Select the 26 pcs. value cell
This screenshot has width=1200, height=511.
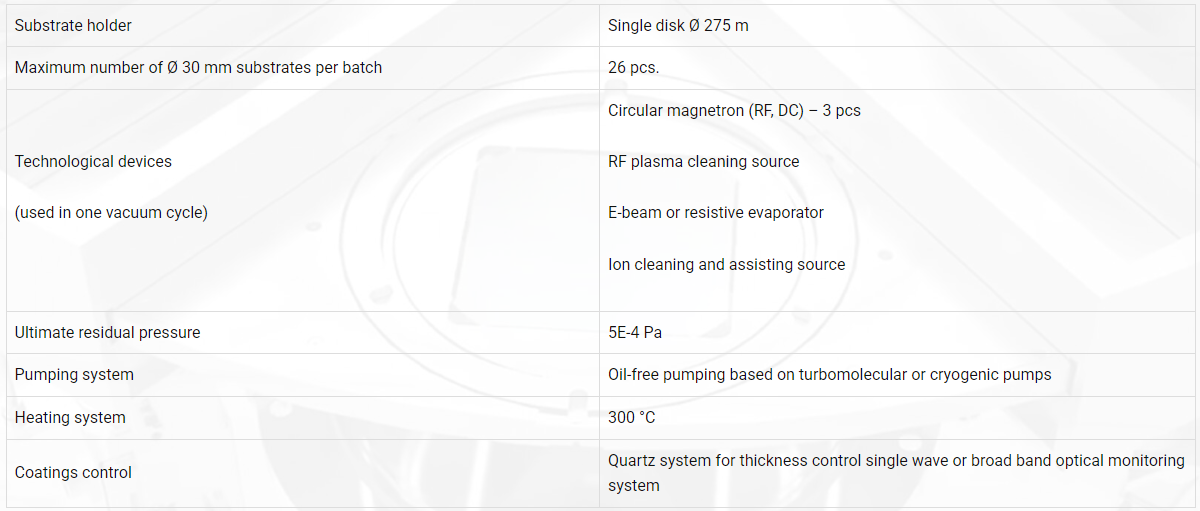point(897,68)
